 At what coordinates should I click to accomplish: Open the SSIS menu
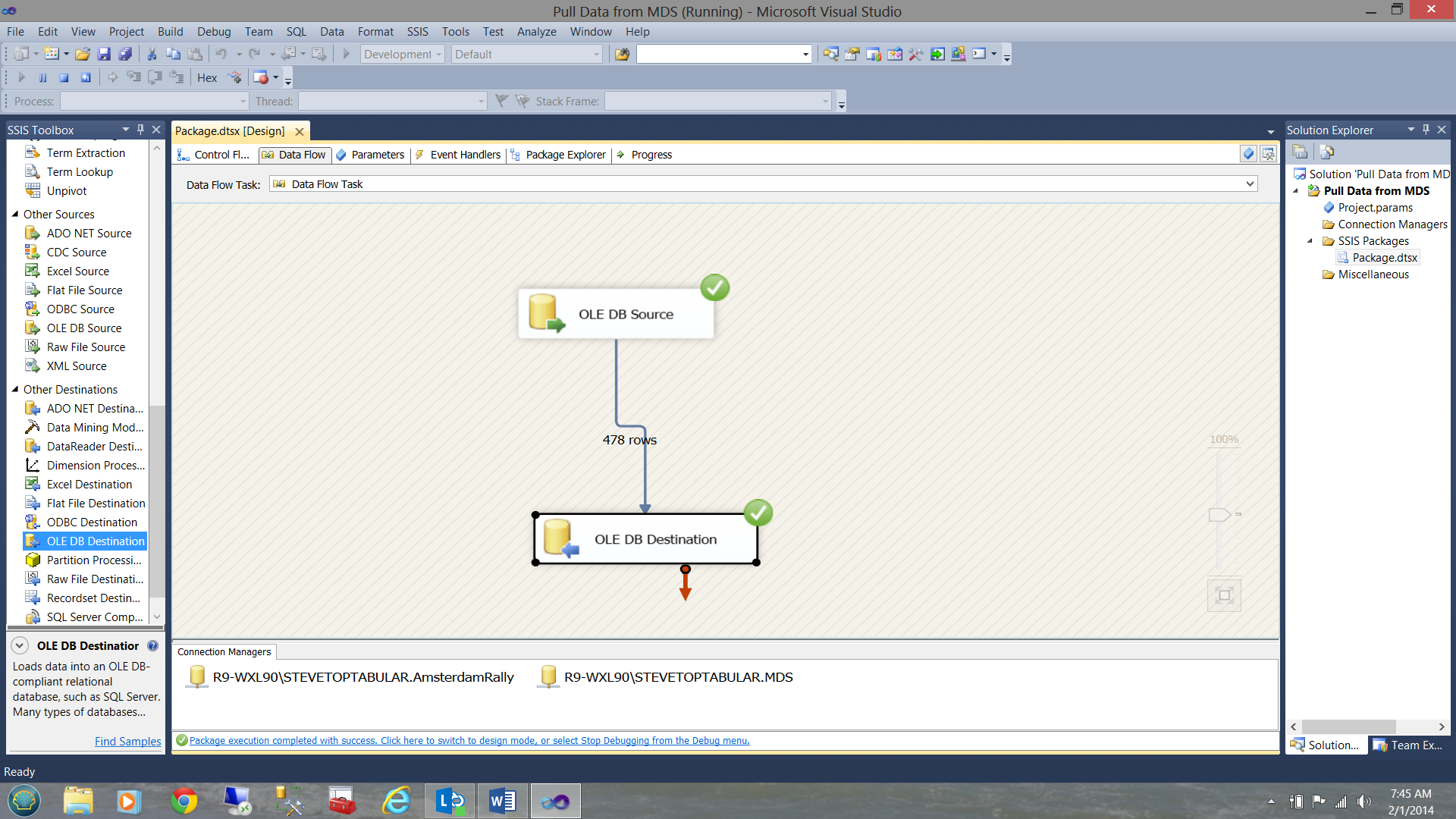pyautogui.click(x=417, y=32)
